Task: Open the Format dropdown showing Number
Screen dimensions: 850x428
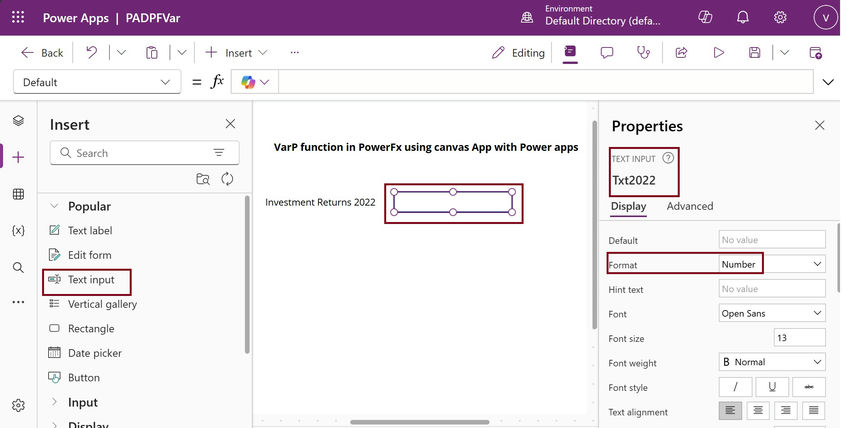Action: click(x=772, y=264)
